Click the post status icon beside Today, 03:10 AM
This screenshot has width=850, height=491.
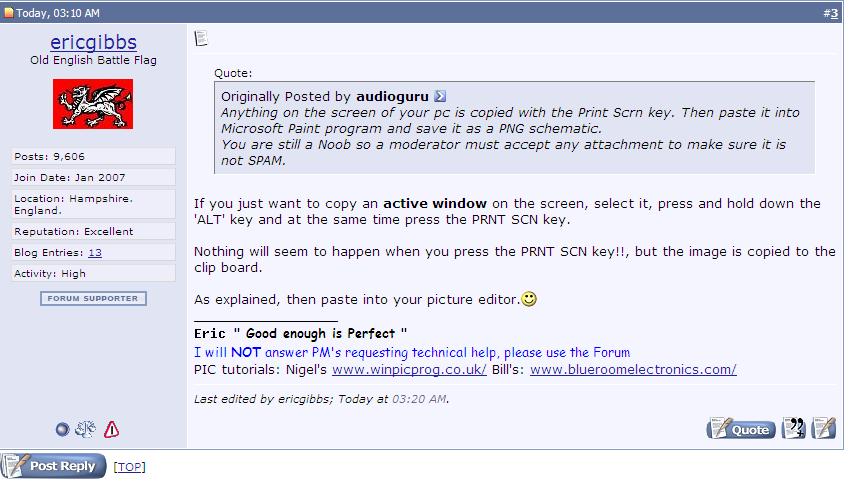(9, 12)
